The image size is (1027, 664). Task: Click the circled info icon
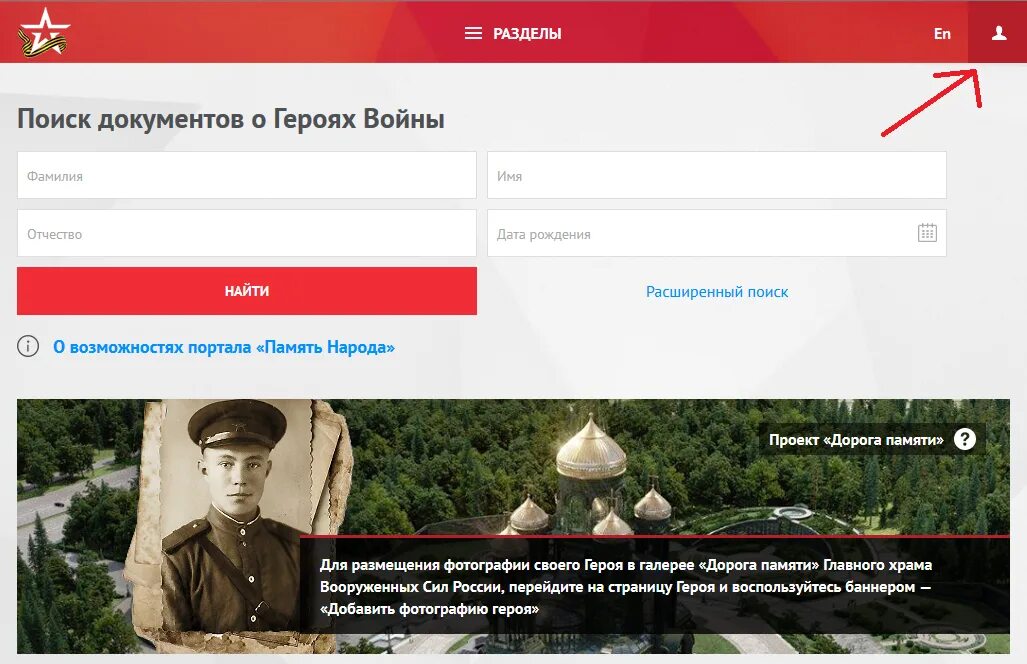[x=28, y=346]
